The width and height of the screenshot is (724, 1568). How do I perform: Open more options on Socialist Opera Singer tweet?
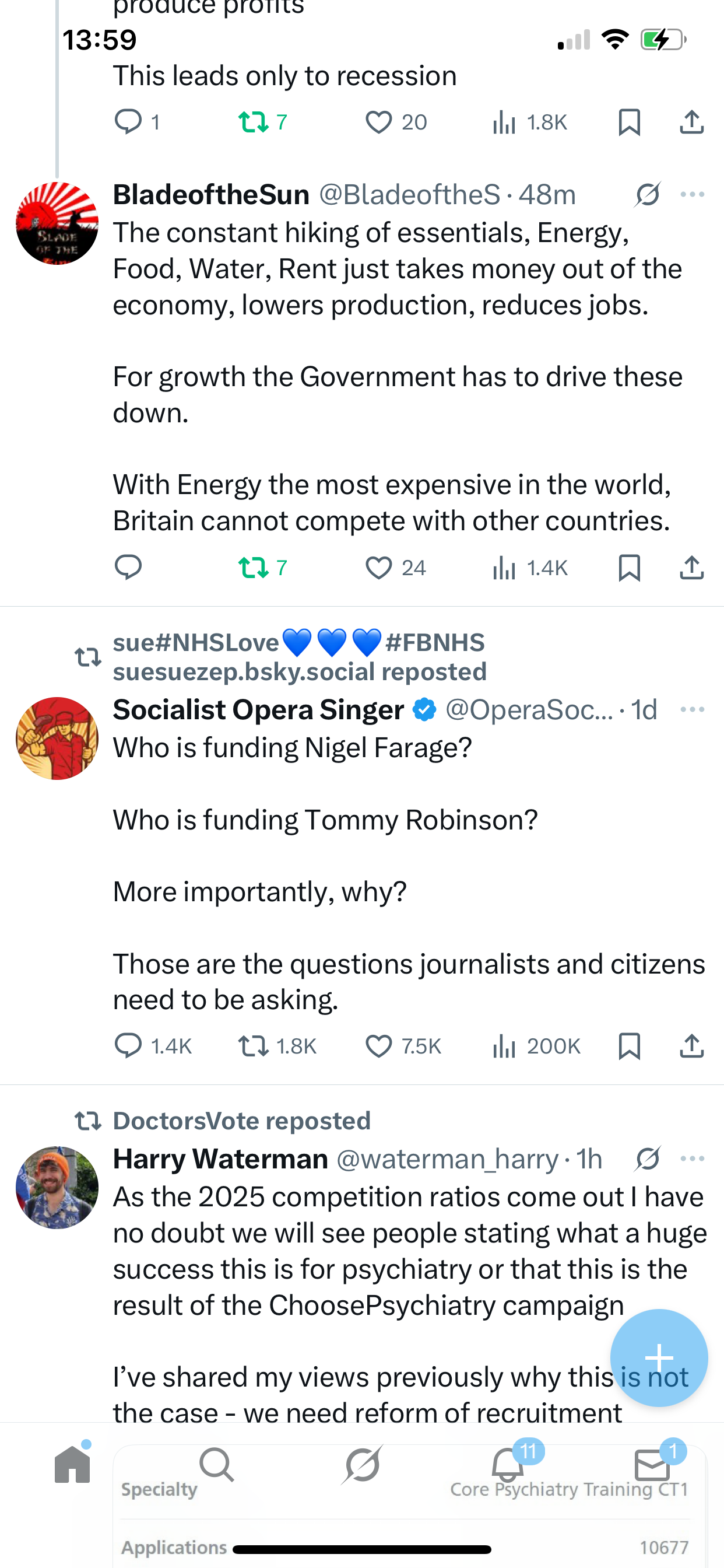(x=693, y=710)
